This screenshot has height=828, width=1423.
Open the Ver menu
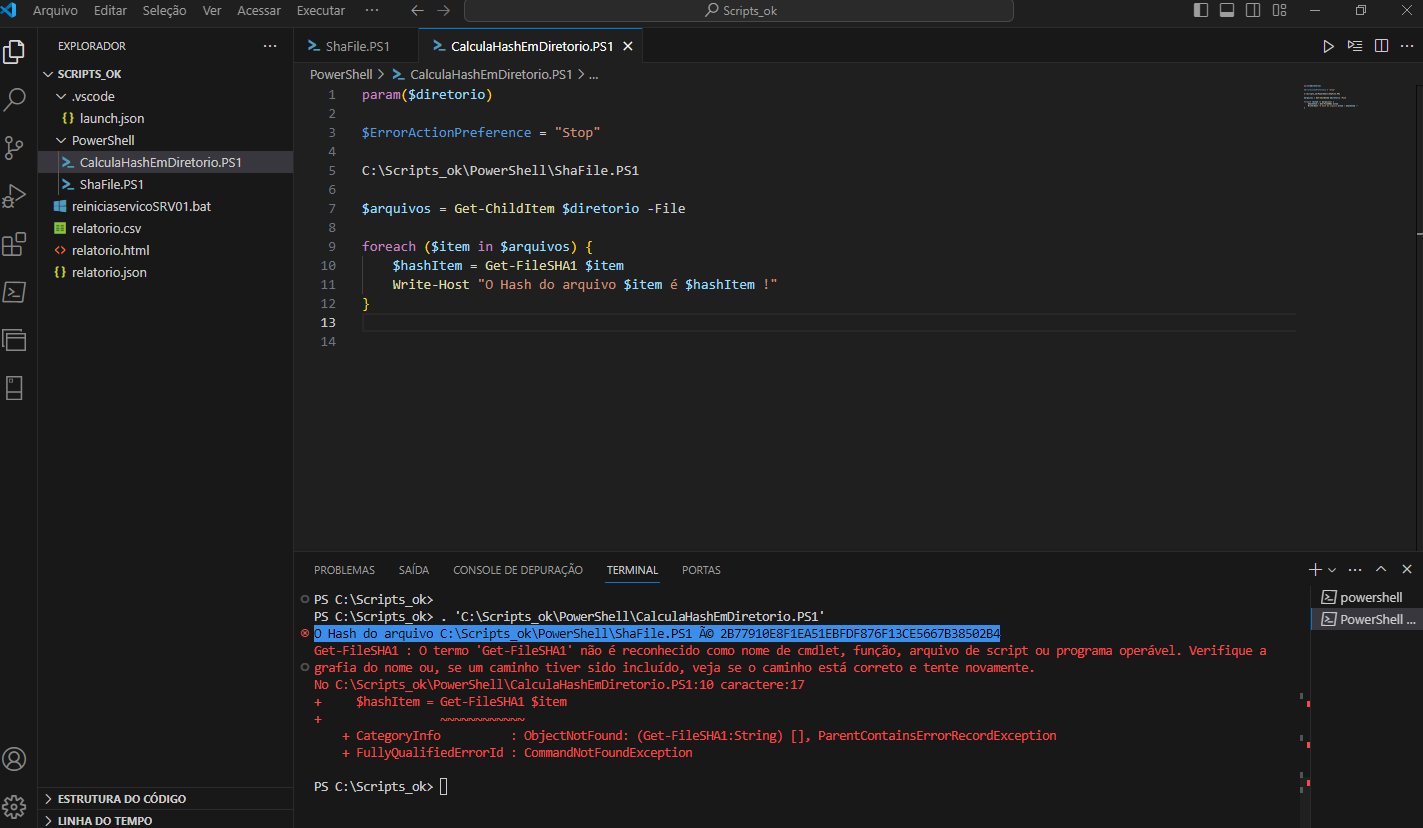click(x=212, y=11)
